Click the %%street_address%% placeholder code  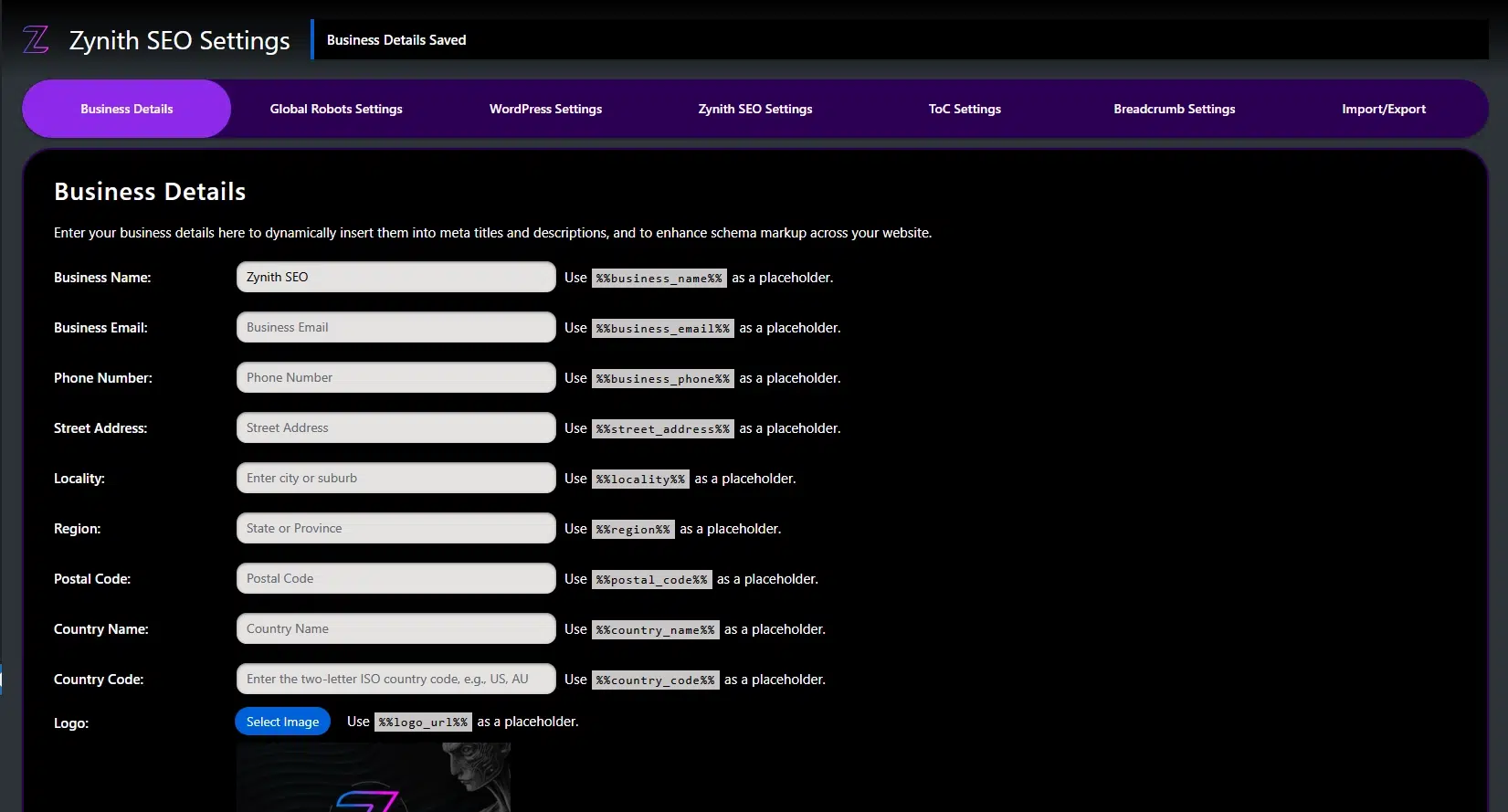(663, 428)
